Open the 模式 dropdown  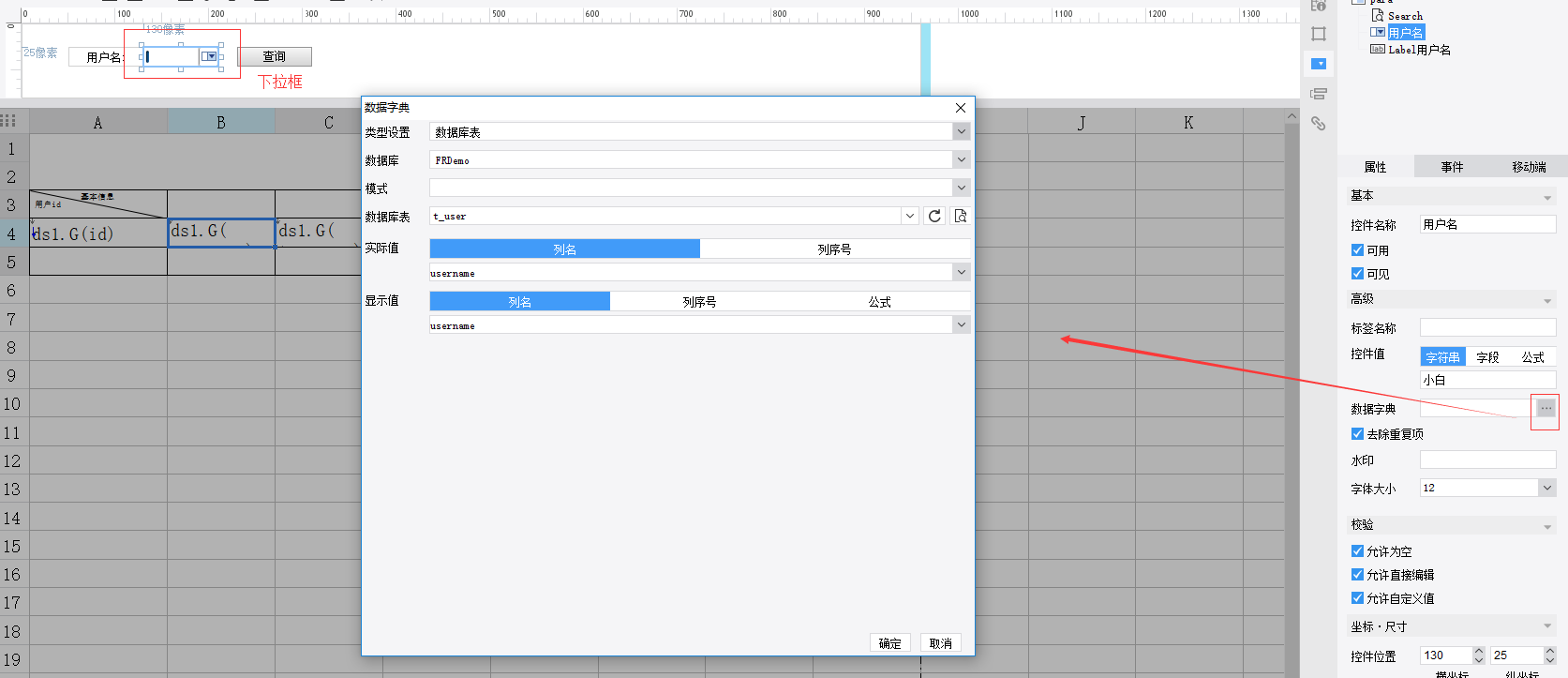tap(961, 188)
